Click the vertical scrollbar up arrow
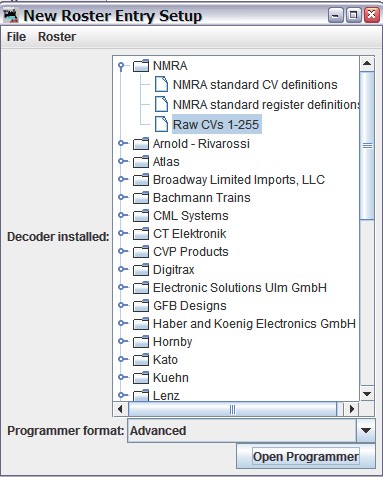Screen dimensions: 383x477 pos(367,63)
